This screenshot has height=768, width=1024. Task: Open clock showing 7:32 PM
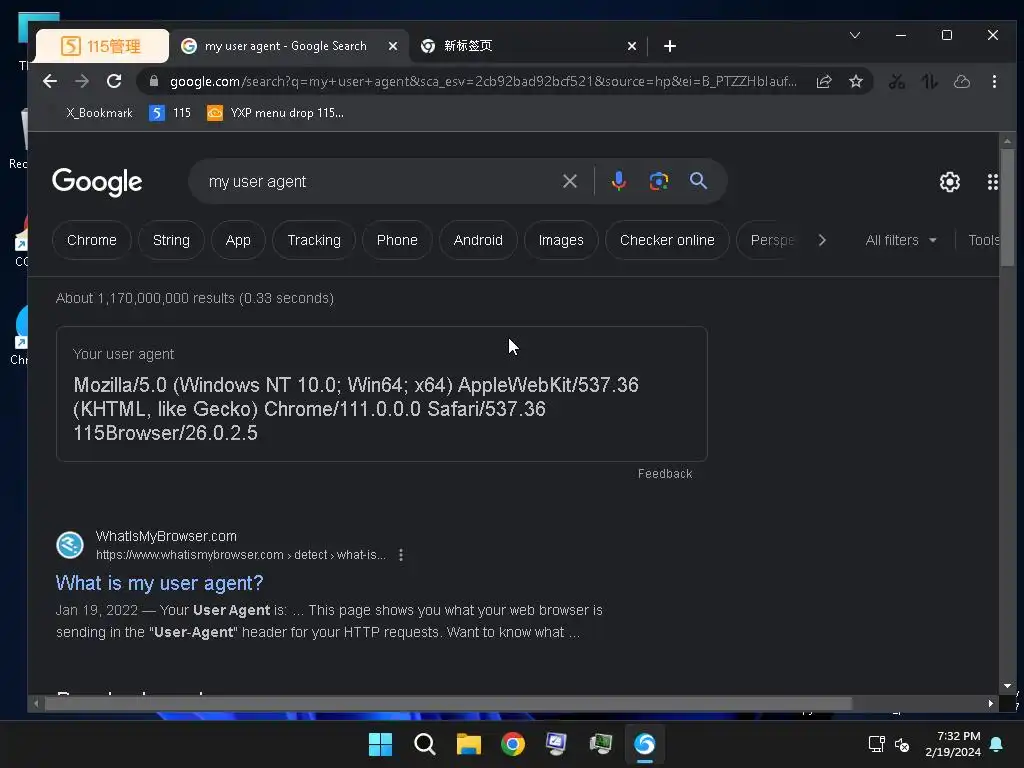pyautogui.click(x=953, y=744)
